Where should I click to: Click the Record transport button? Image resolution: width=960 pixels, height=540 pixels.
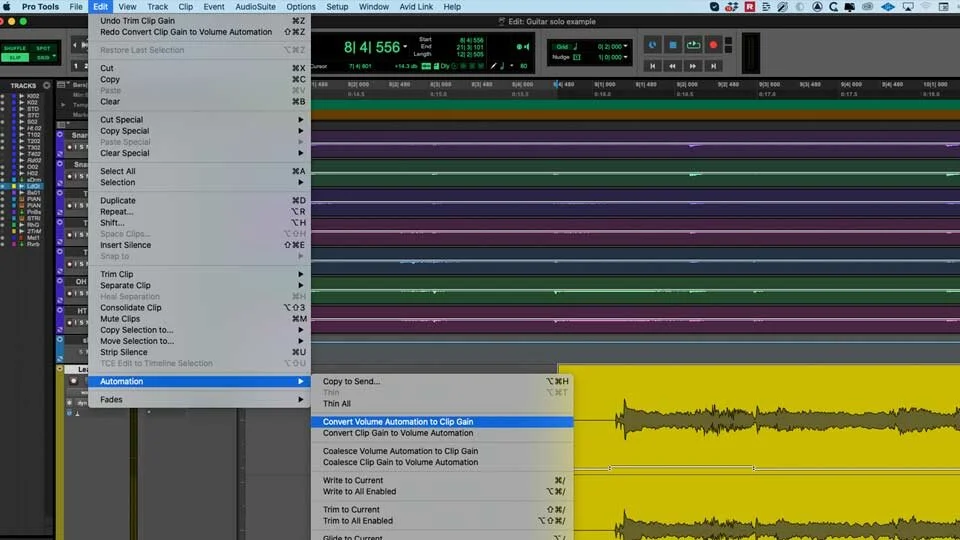pyautogui.click(x=713, y=45)
